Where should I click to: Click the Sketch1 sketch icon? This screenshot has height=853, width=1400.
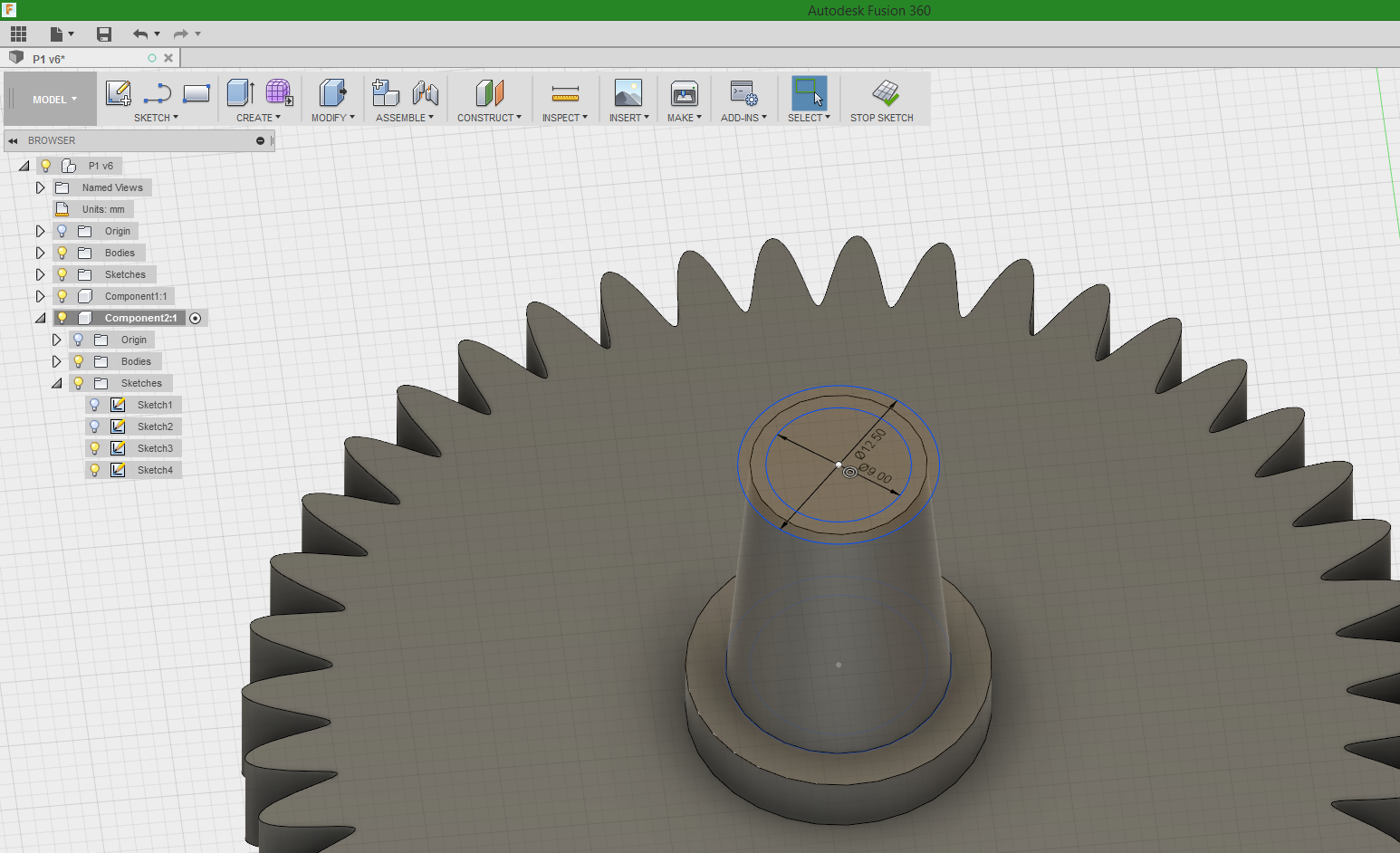coord(118,405)
